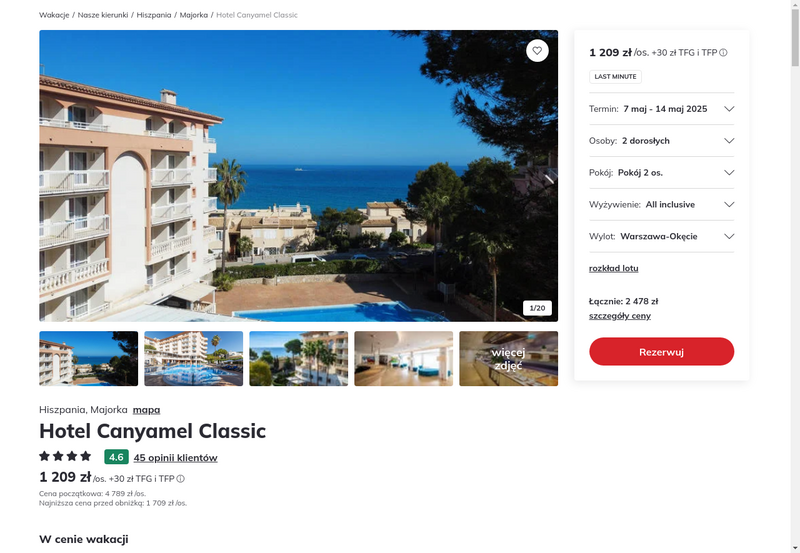The width and height of the screenshot is (800, 553).
Task: Expand the Osoby 2 dorosłych dropdown
Action: point(661,141)
